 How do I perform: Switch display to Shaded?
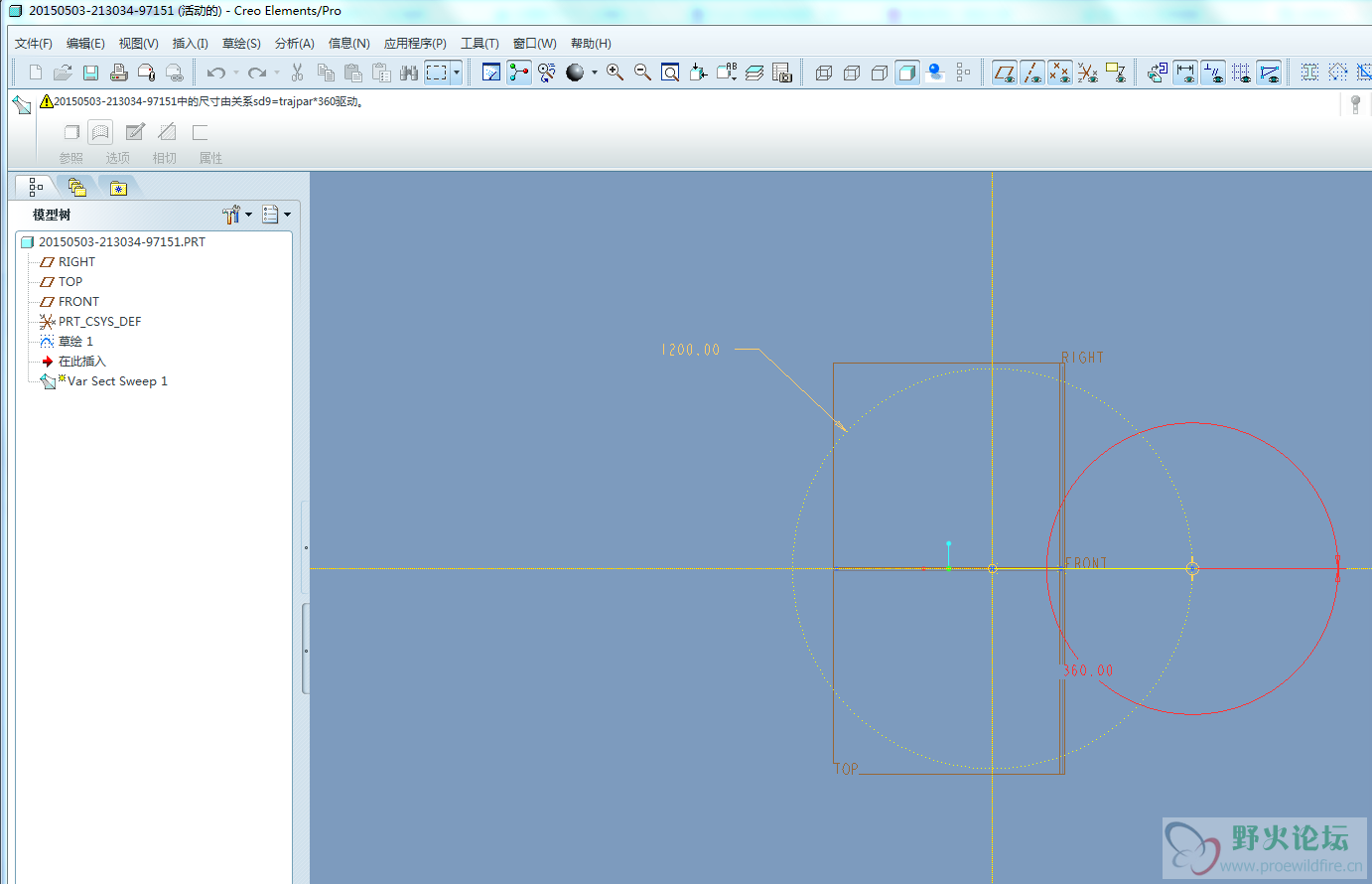[x=906, y=73]
